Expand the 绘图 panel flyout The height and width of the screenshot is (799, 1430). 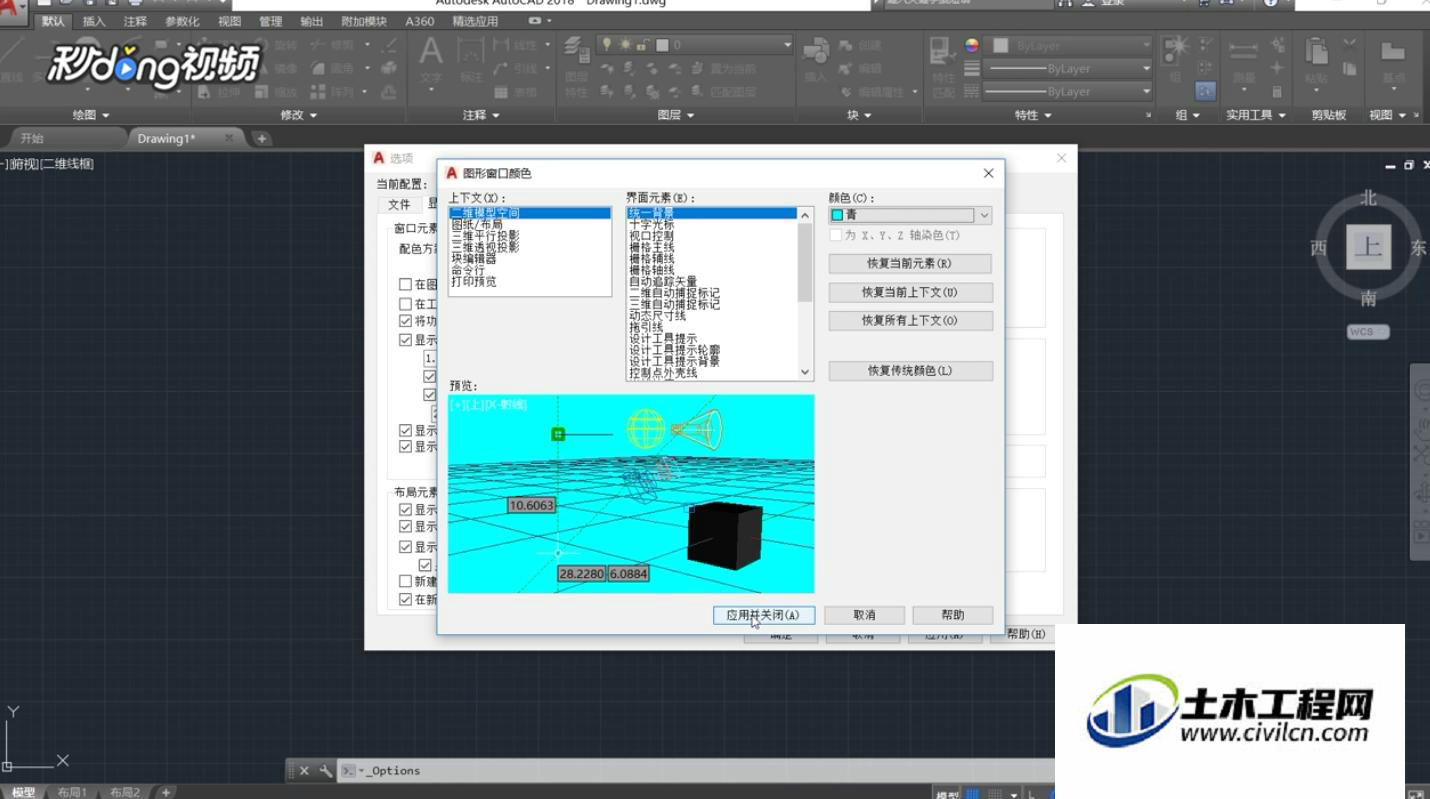pyautogui.click(x=91, y=115)
